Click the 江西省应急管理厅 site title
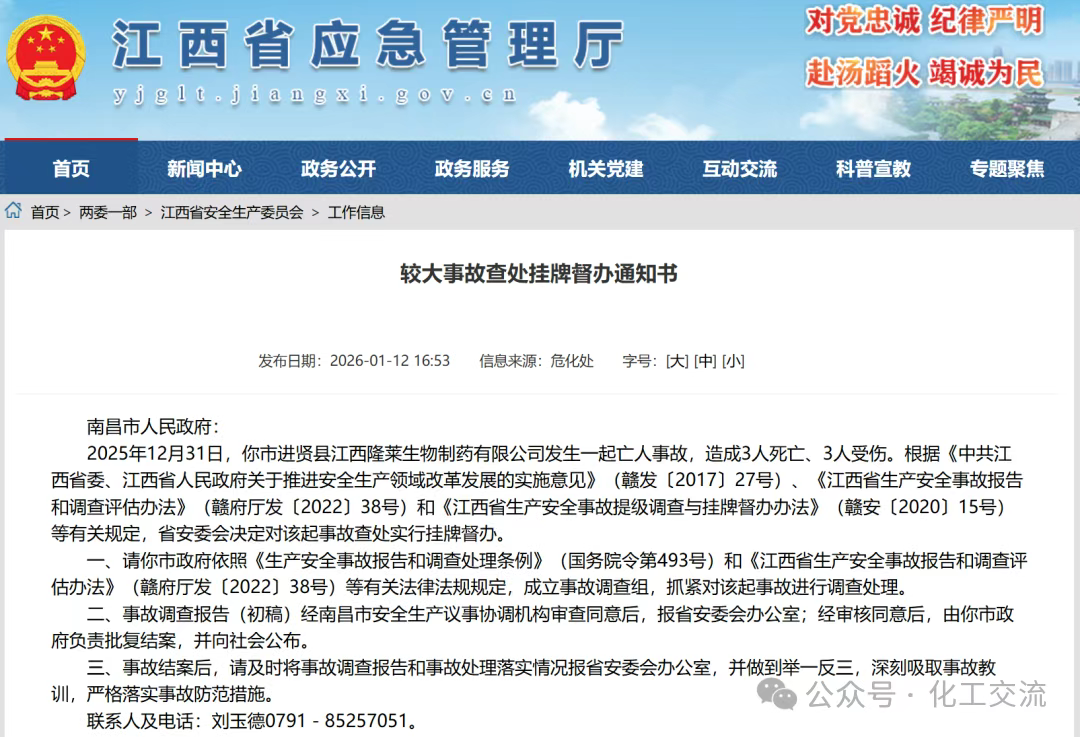 point(368,45)
